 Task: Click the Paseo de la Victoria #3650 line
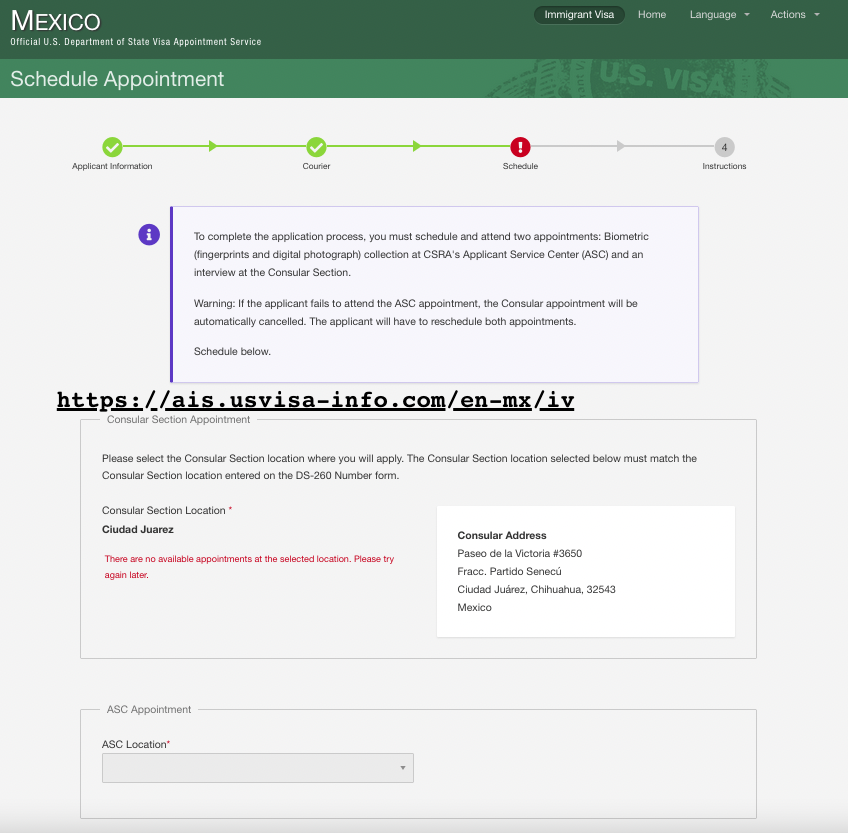pyautogui.click(x=520, y=553)
